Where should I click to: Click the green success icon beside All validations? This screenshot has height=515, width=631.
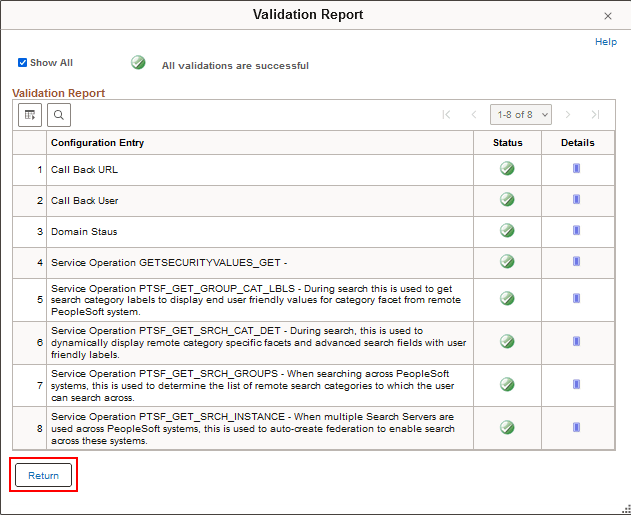138,63
